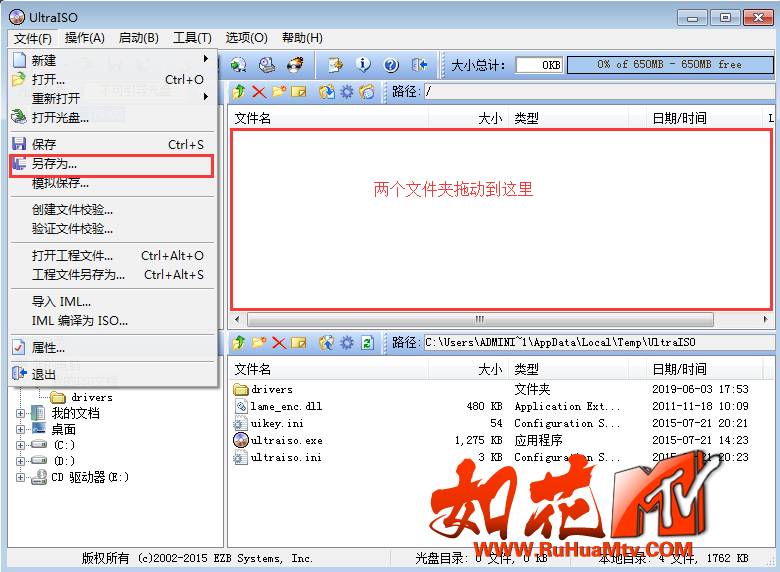
Task: Click the Exit door icon in the toolbar
Action: click(x=419, y=65)
